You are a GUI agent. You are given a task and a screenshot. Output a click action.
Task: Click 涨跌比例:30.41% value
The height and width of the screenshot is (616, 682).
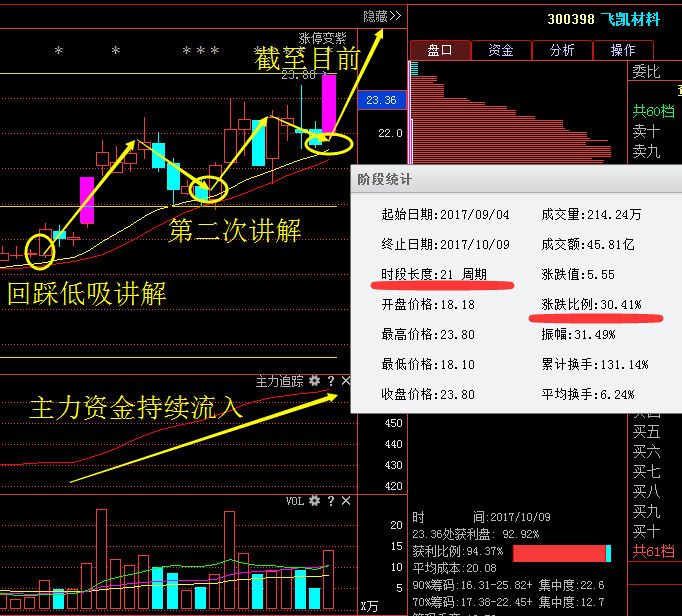coord(592,305)
